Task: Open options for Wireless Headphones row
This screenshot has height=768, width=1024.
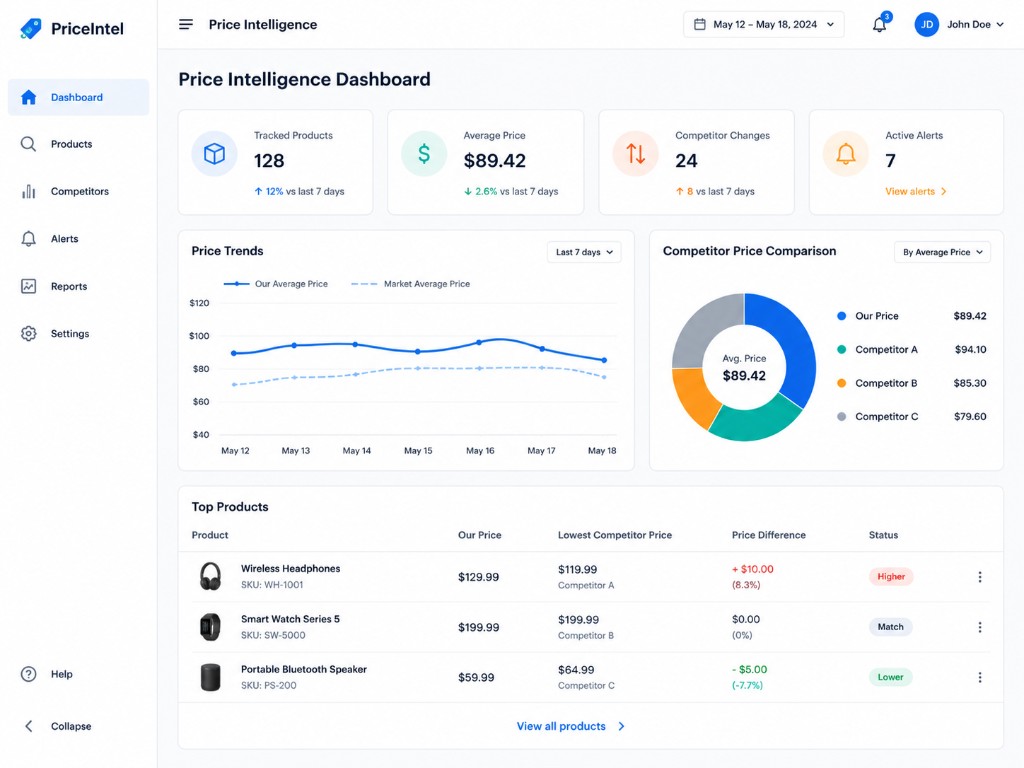Action: tap(980, 577)
